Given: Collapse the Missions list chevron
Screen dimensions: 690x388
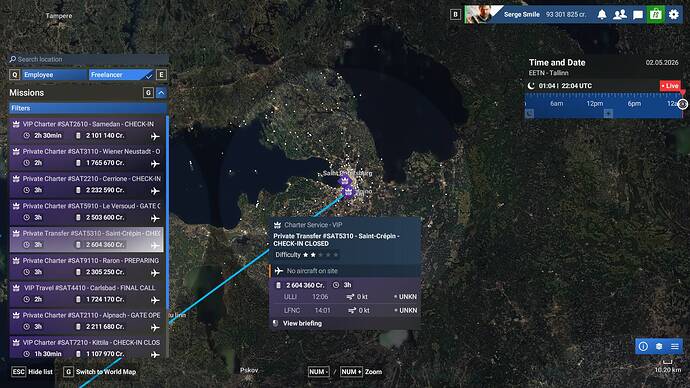Looking at the screenshot, I should 161,93.
